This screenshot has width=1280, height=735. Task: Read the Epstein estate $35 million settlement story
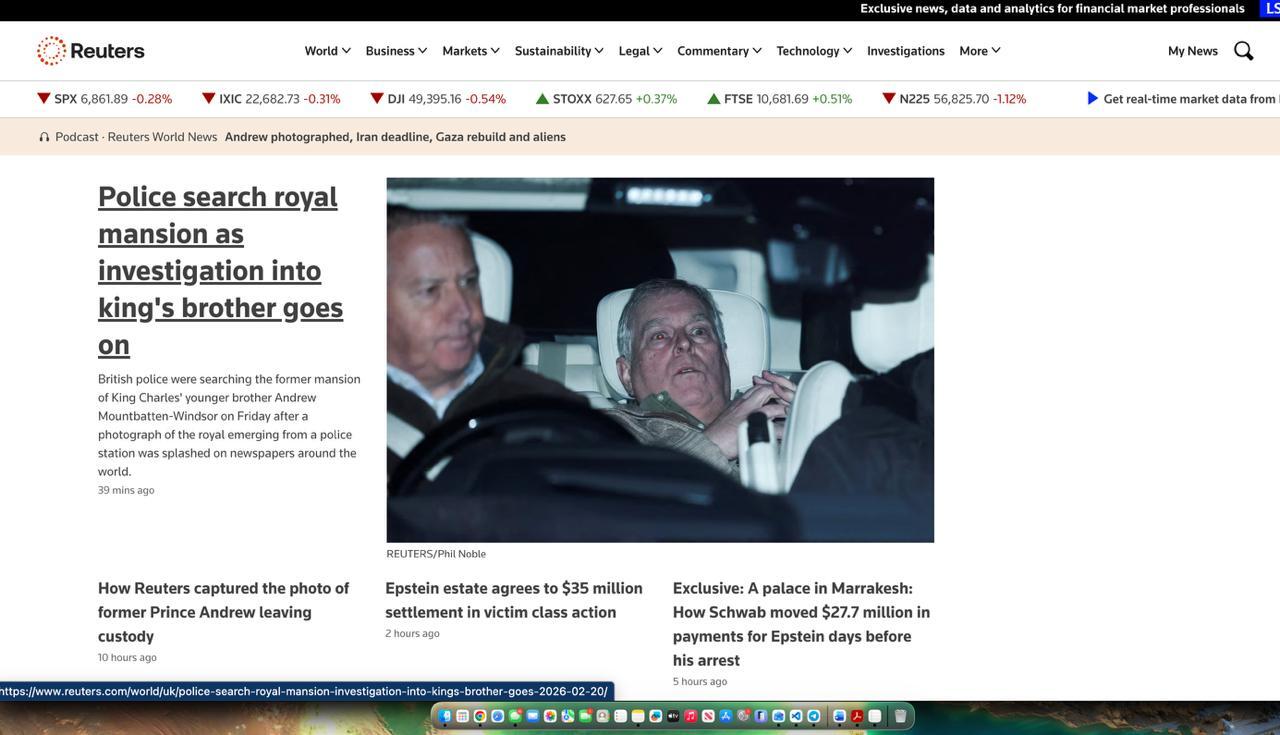pyautogui.click(x=513, y=600)
